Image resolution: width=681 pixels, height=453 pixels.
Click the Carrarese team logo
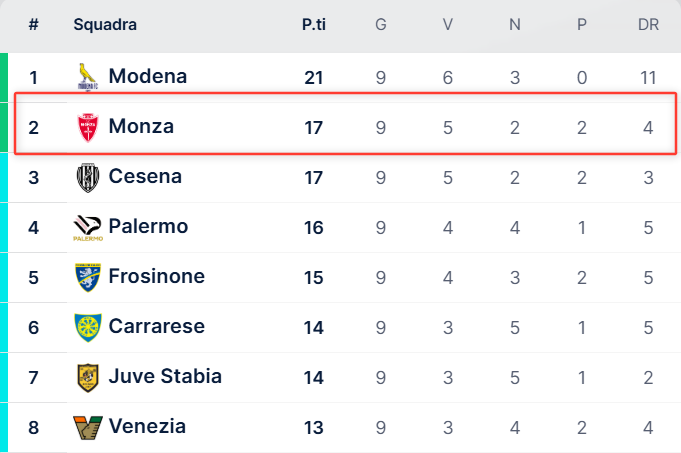click(88, 327)
